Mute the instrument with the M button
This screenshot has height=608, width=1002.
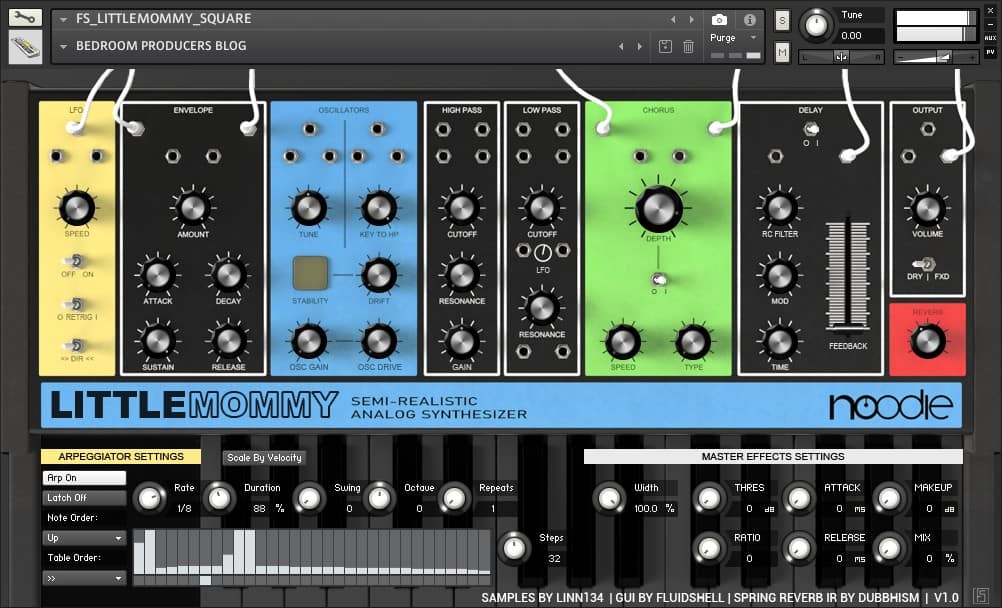(x=782, y=52)
